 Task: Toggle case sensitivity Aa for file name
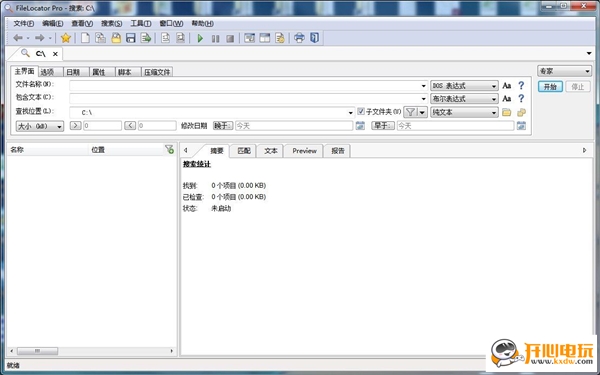pyautogui.click(x=507, y=86)
